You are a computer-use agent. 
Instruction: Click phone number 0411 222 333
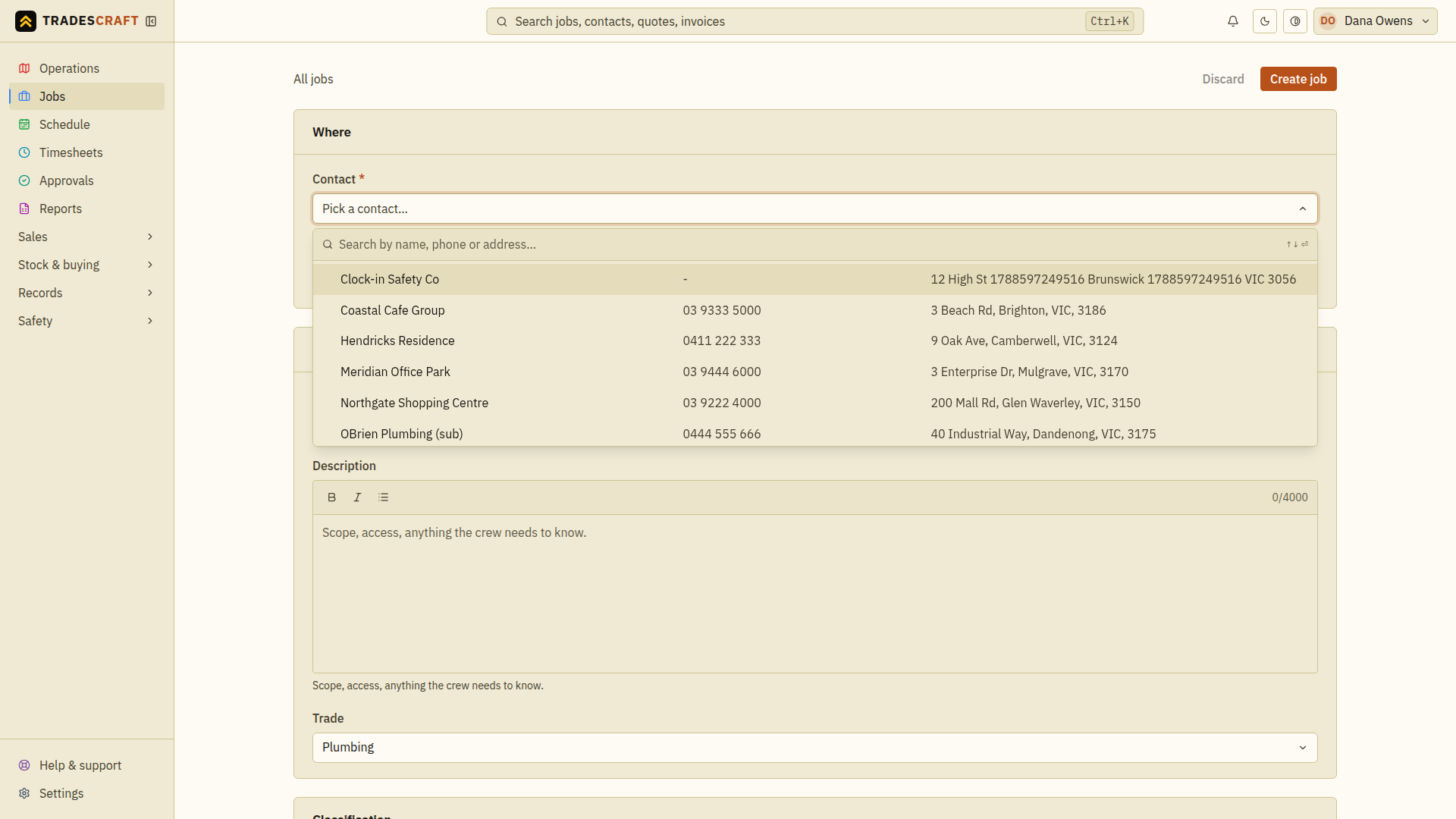(x=721, y=340)
